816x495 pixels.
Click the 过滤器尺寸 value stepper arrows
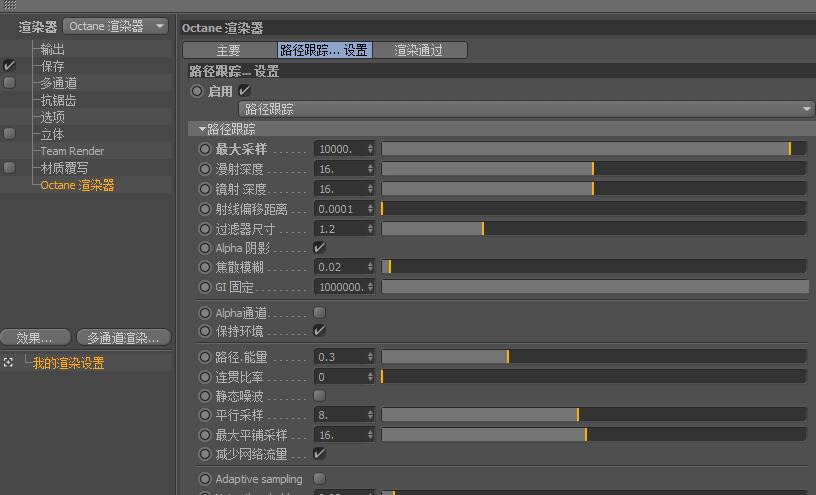tap(370, 229)
